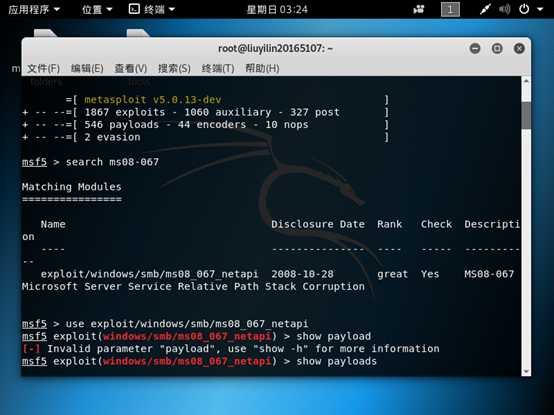Click the 'Disclosure Date' column header
The image size is (554, 415).
click(x=318, y=224)
